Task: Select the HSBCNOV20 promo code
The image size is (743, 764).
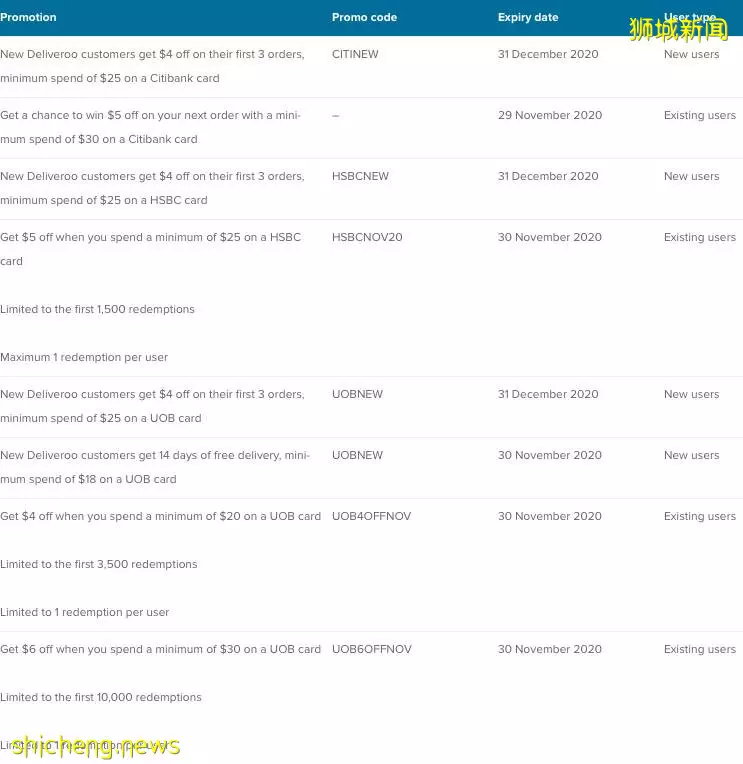Action: pyautogui.click(x=367, y=237)
